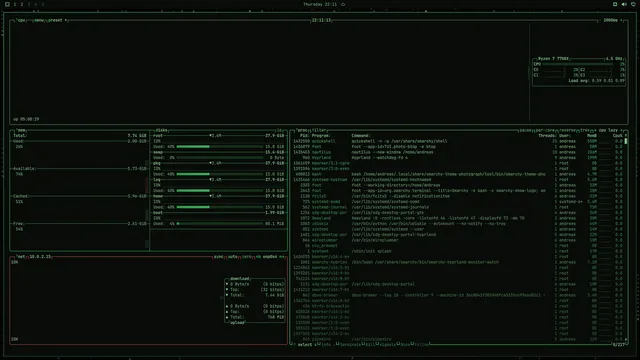Screen dimensions: 640x360
Task: Toggle pause in the process list
Action: (x=525, y=130)
